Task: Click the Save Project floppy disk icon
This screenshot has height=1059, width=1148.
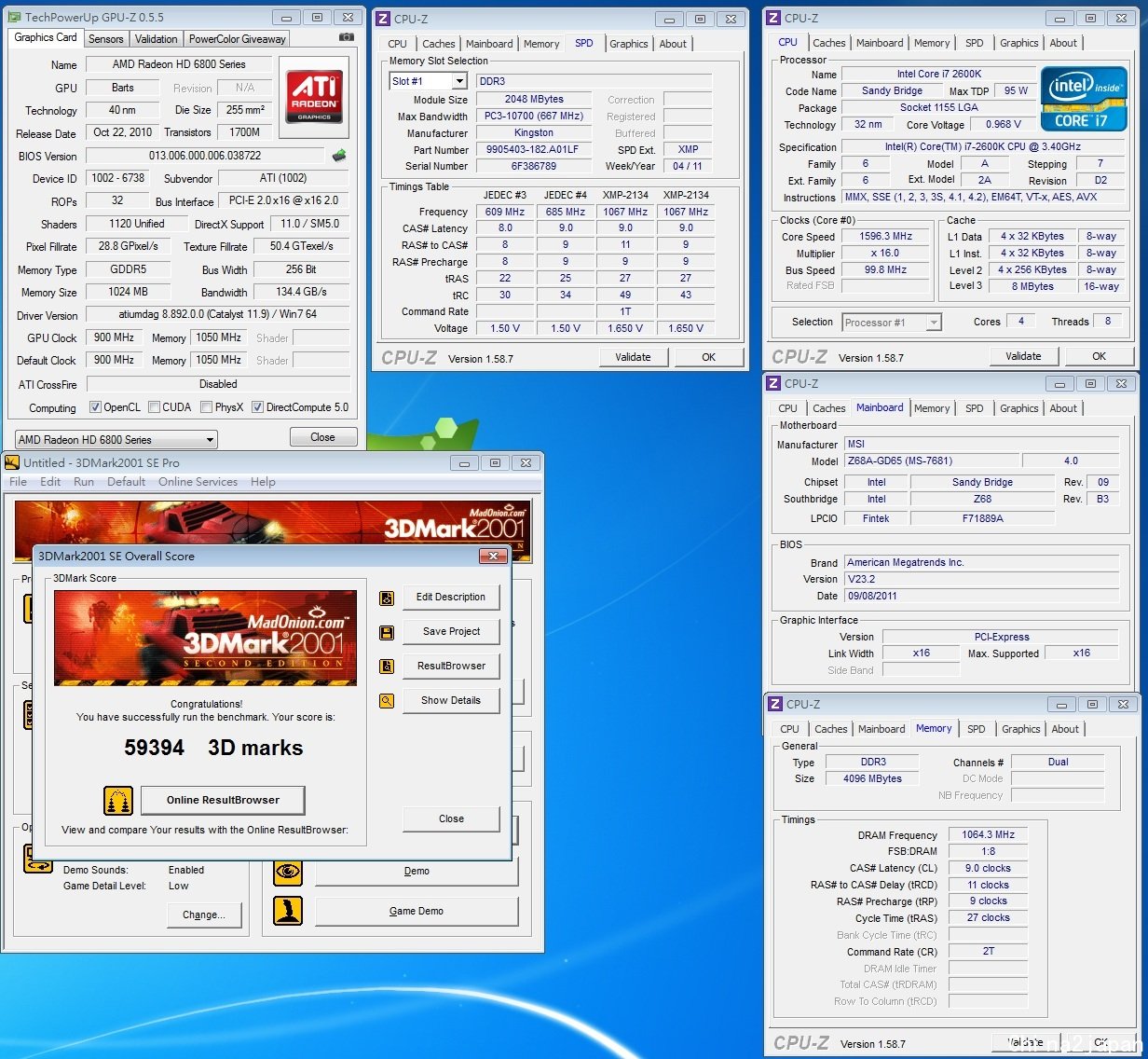Action: coord(387,632)
